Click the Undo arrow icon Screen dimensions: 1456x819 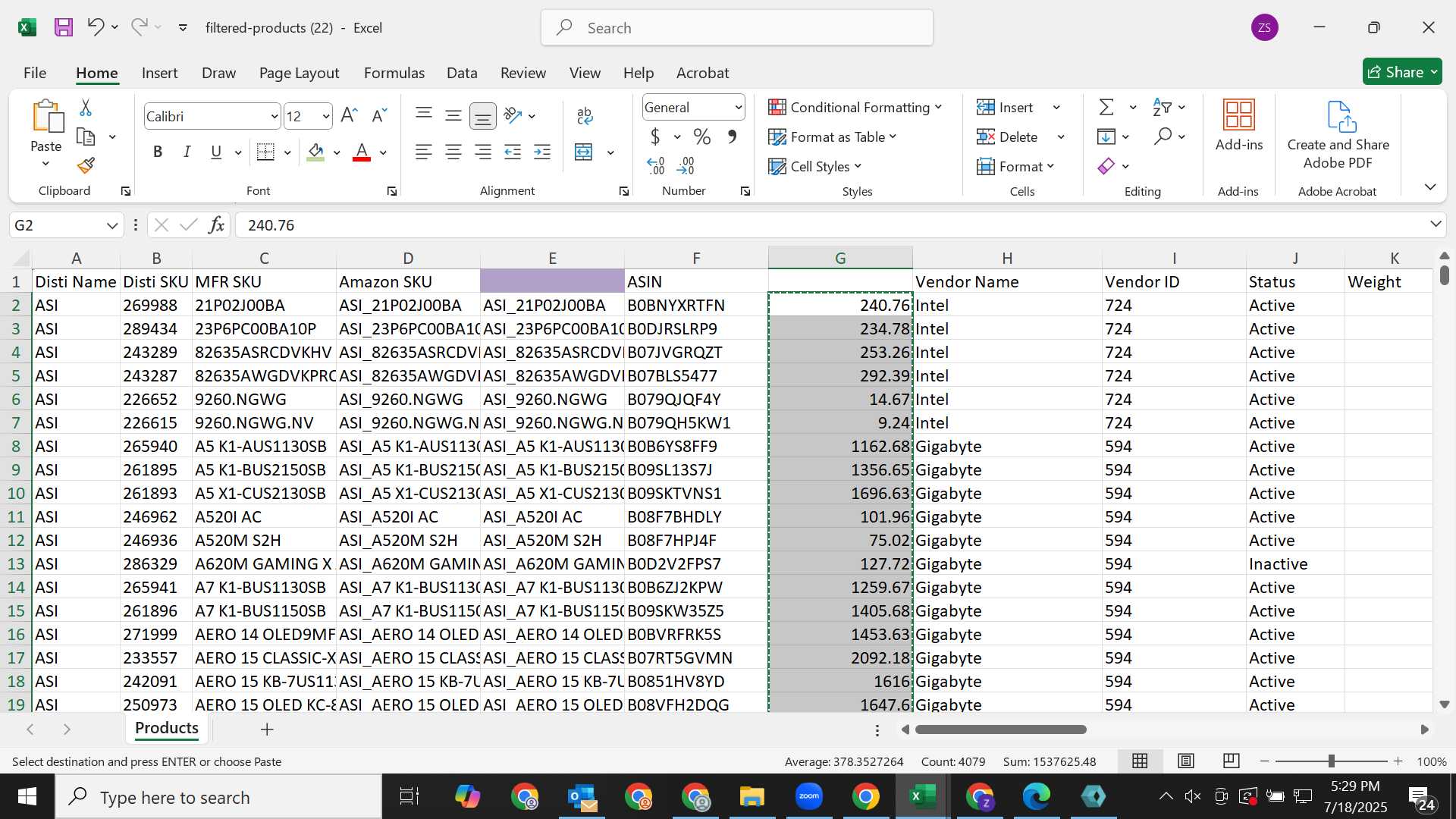coord(96,27)
